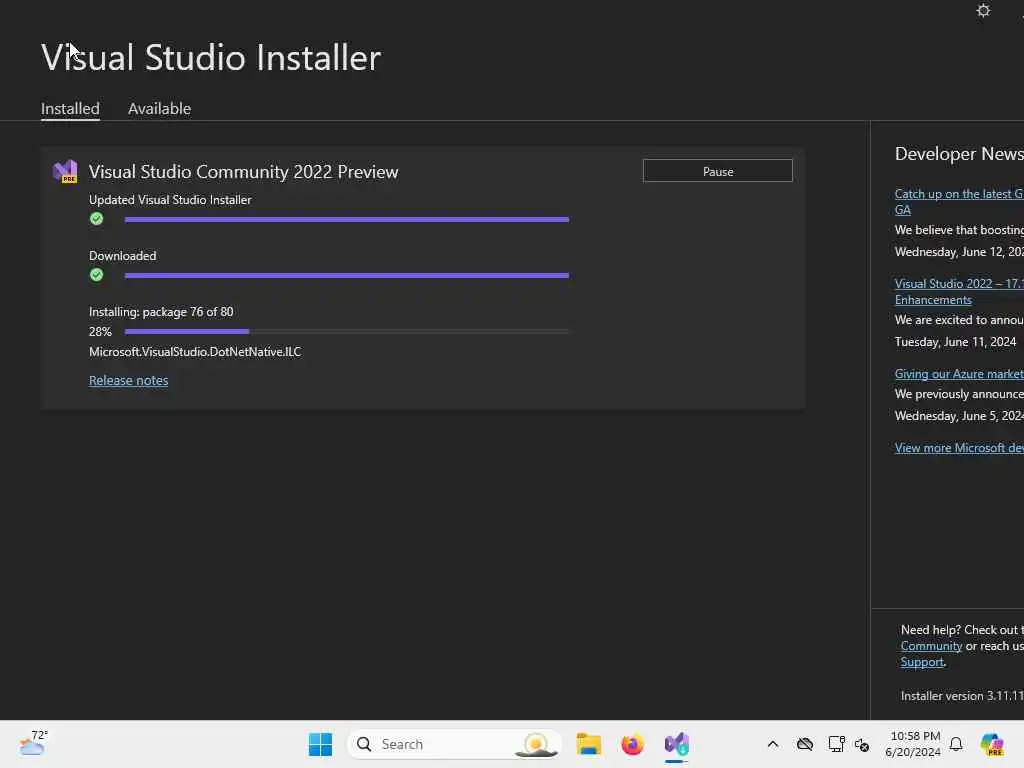
Task: Click the Microsoft.VisualStudio.DotNetNative.ILC package name
Action: (x=195, y=351)
